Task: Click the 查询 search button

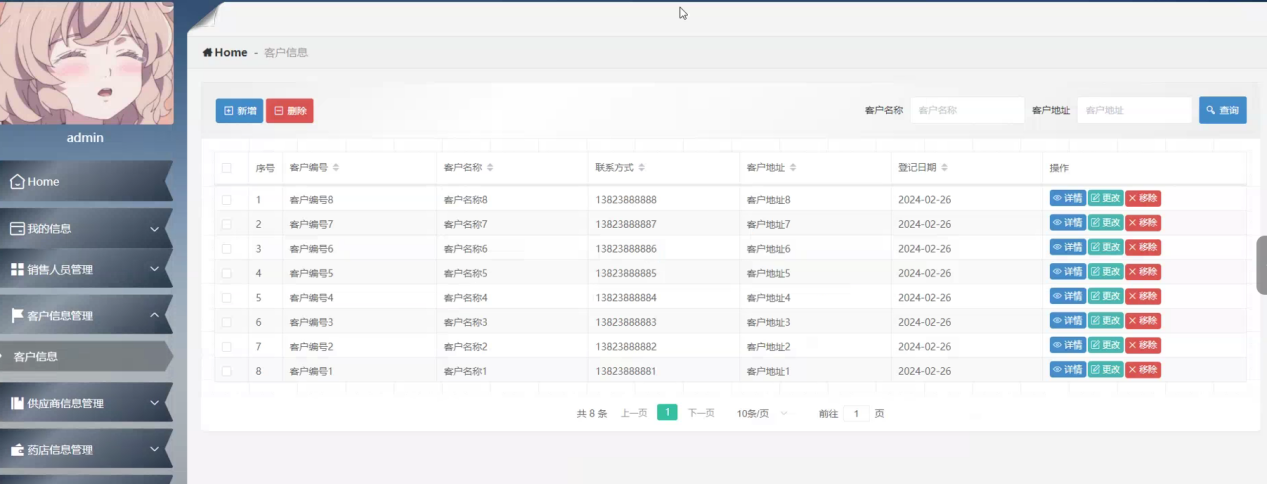Action: tap(1222, 110)
